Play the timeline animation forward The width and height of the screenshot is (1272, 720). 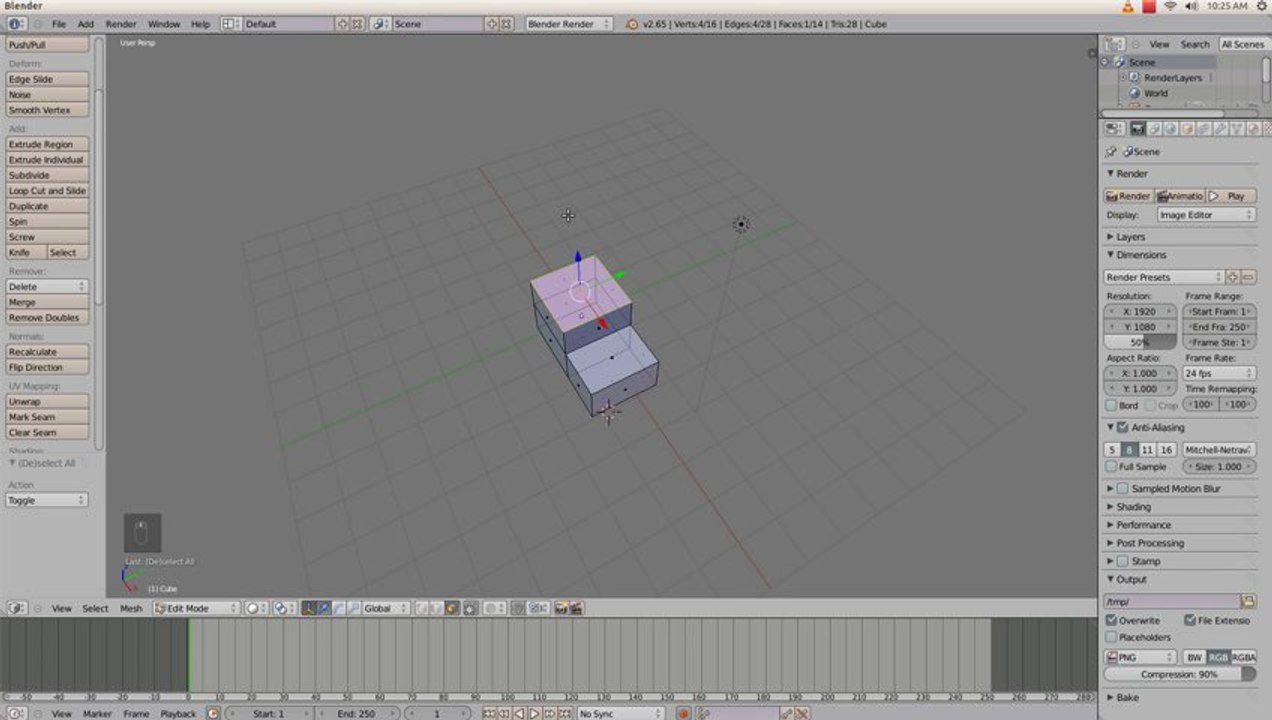(534, 713)
